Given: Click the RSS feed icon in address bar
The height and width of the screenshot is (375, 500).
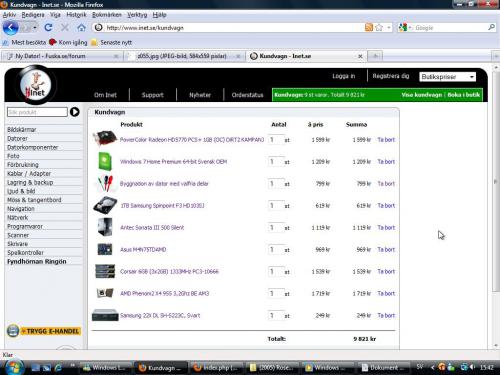Looking at the screenshot, I should pyautogui.click(x=369, y=27).
